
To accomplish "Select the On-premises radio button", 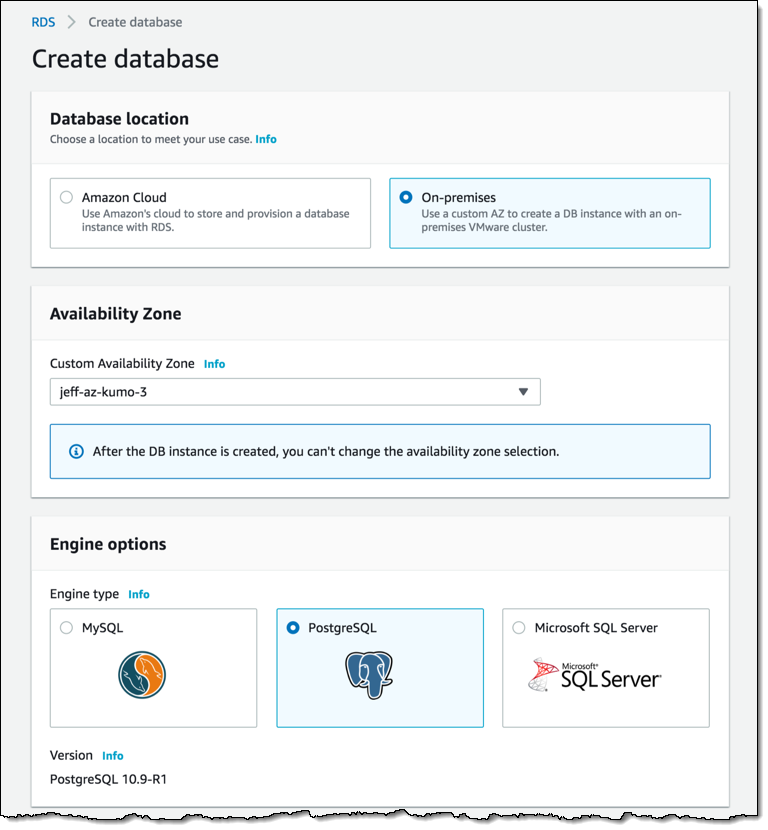I will coord(405,198).
